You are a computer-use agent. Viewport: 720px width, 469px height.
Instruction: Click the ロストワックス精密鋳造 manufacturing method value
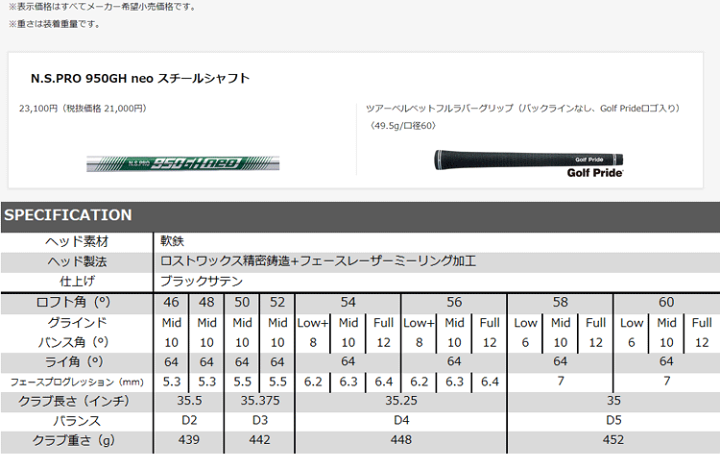click(318, 261)
